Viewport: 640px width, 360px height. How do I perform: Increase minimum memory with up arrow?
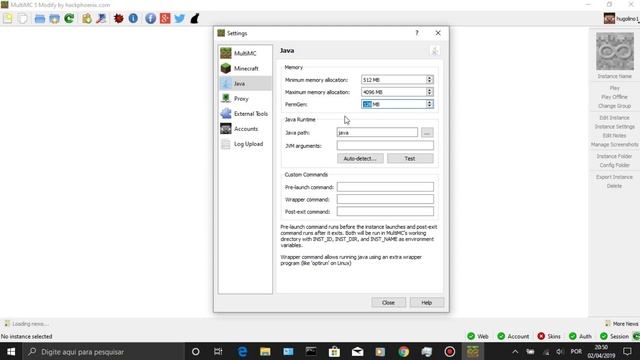point(429,78)
